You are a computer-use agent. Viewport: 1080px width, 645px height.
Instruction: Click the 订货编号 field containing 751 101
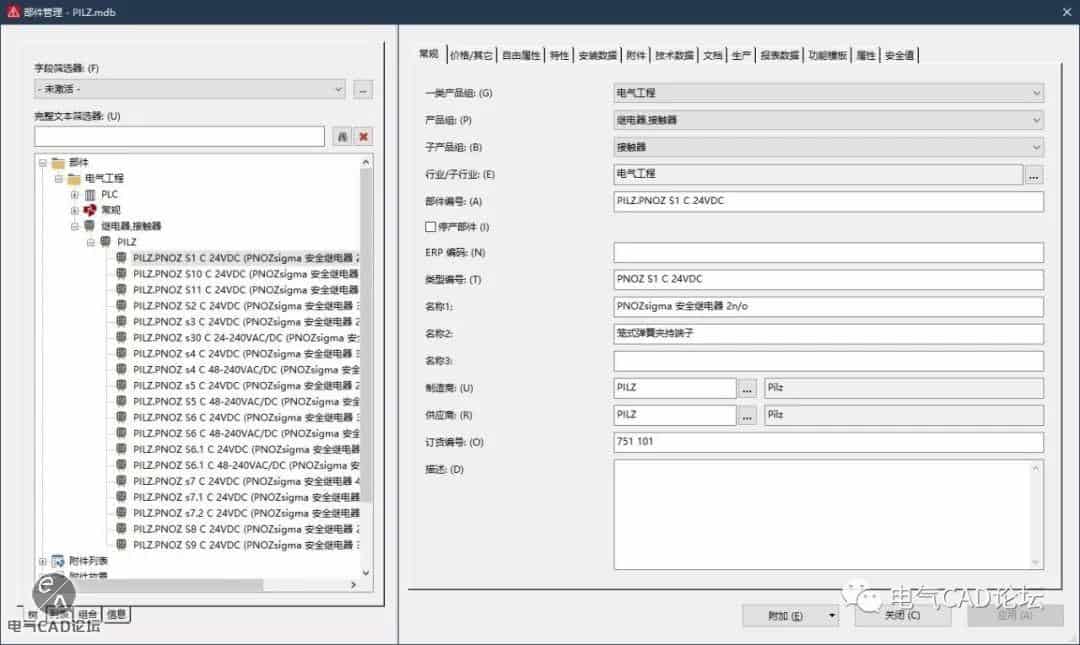point(829,442)
